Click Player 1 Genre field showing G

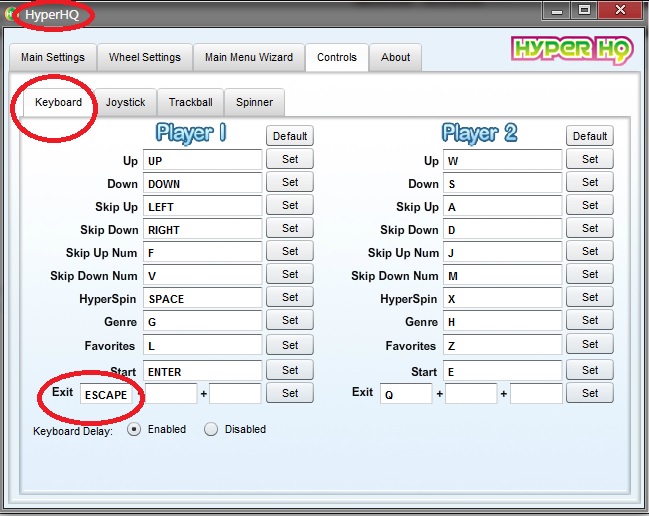click(202, 321)
